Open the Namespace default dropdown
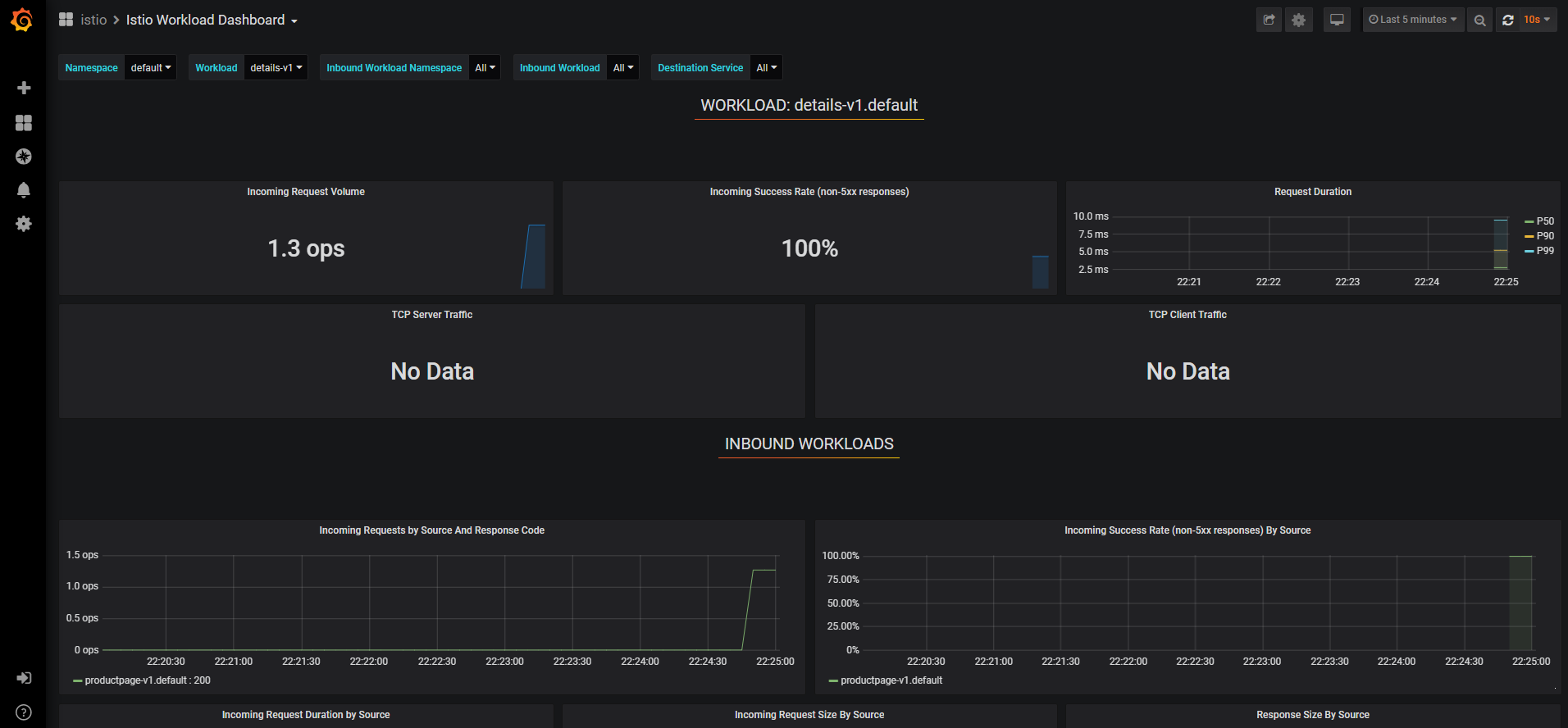1568x728 pixels. point(151,68)
